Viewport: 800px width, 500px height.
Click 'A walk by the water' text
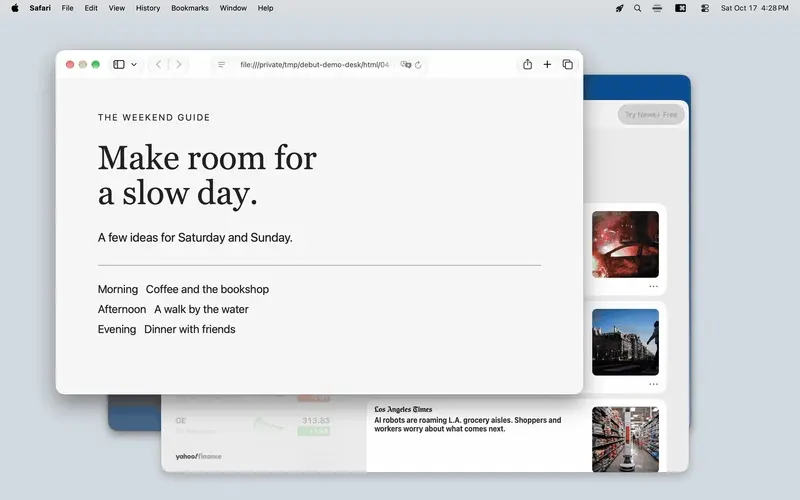click(x=201, y=309)
